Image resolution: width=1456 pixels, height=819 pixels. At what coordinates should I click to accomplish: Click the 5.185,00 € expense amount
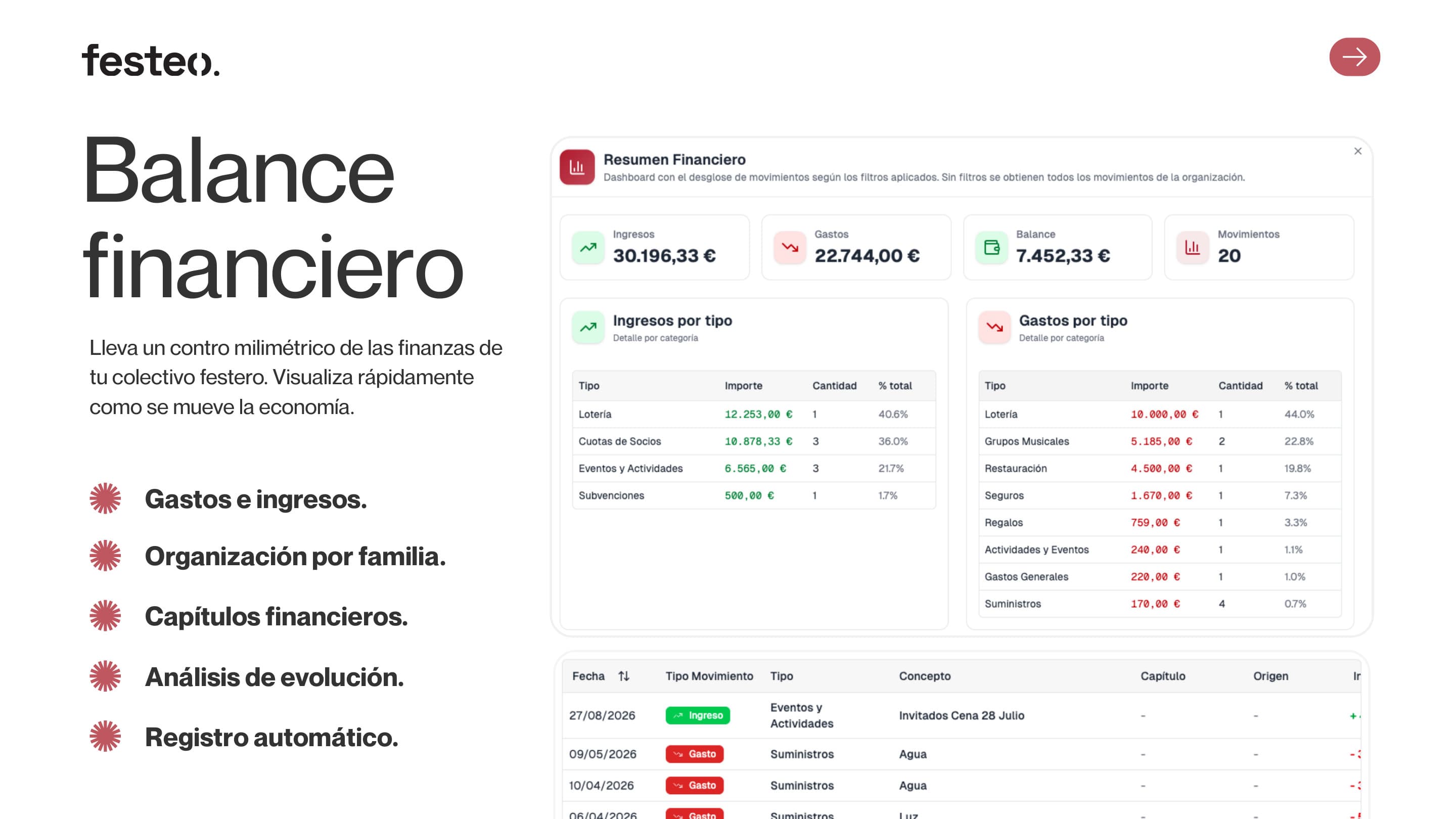[x=1161, y=441]
